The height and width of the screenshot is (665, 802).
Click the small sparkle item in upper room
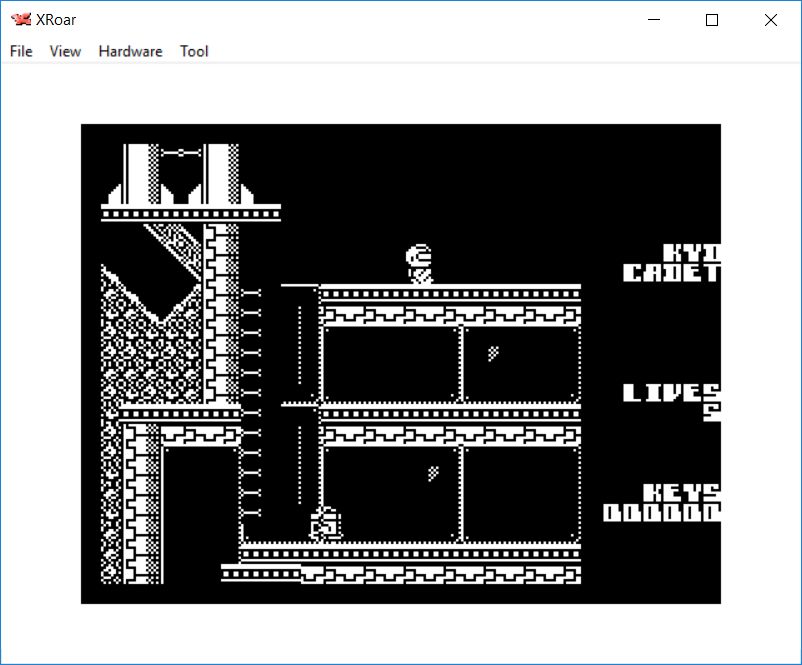493,353
